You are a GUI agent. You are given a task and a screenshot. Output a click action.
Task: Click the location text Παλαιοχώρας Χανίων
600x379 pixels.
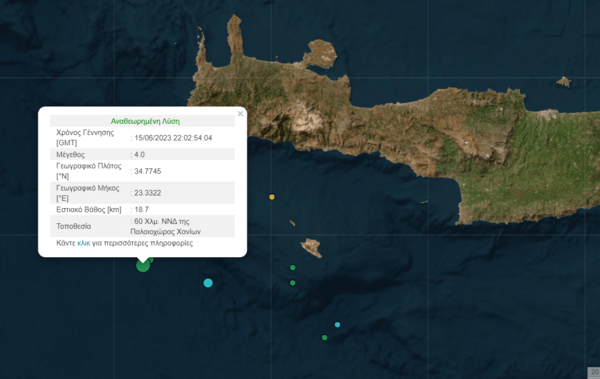165,232
